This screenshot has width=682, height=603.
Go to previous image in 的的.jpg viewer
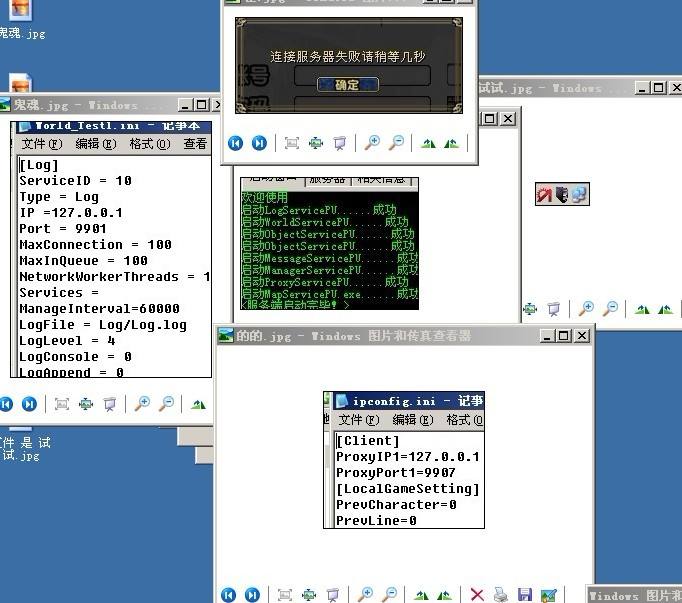pyautogui.click(x=228, y=594)
